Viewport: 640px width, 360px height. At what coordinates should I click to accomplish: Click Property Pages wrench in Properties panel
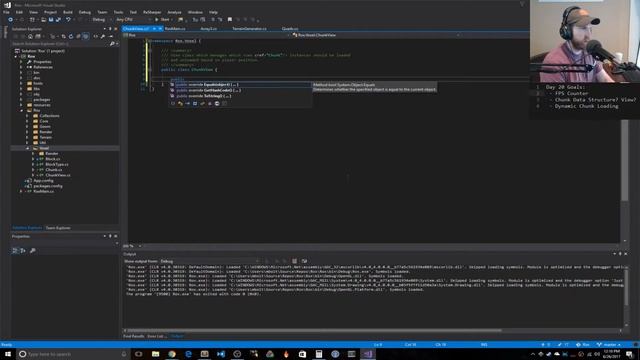33,251
